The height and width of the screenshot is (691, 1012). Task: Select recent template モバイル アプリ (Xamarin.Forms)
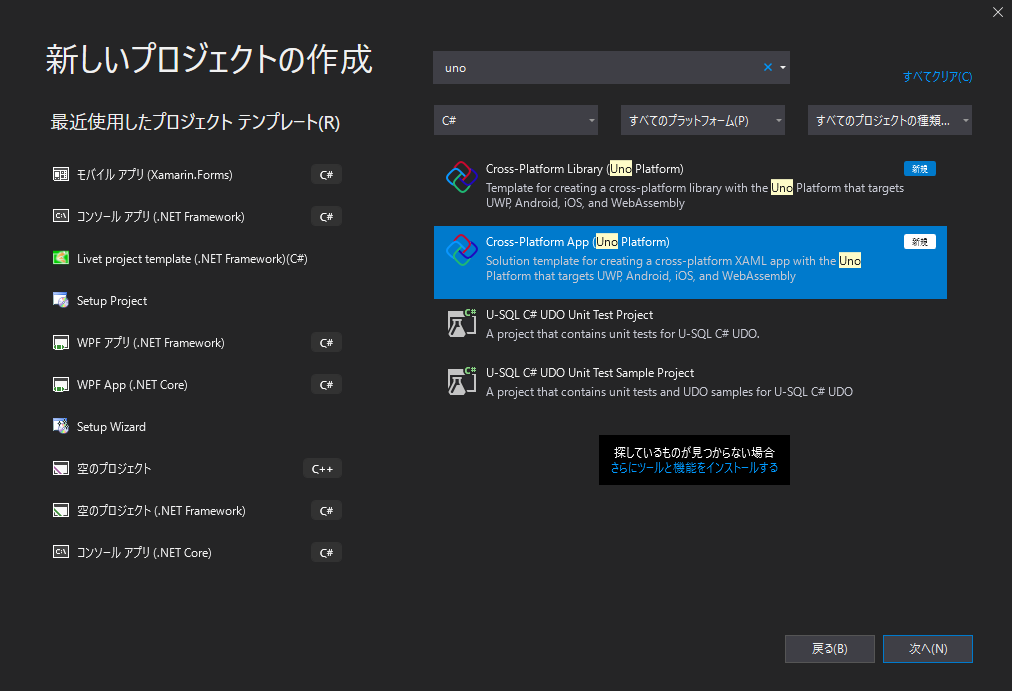197,174
